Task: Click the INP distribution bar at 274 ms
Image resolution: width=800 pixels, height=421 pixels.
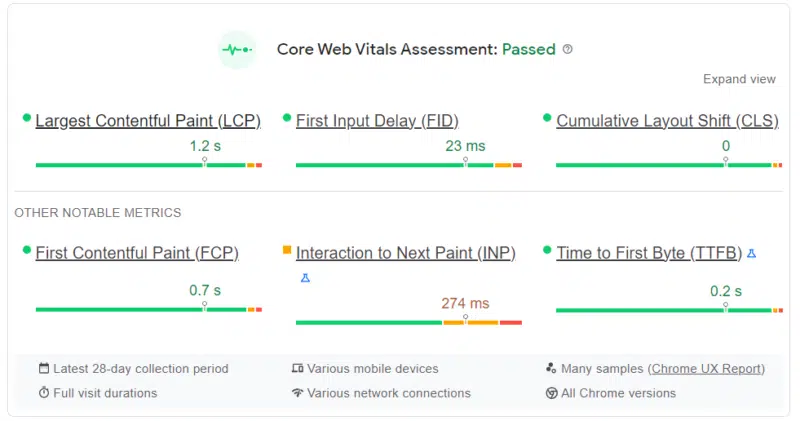Action: pyautogui.click(x=466, y=321)
